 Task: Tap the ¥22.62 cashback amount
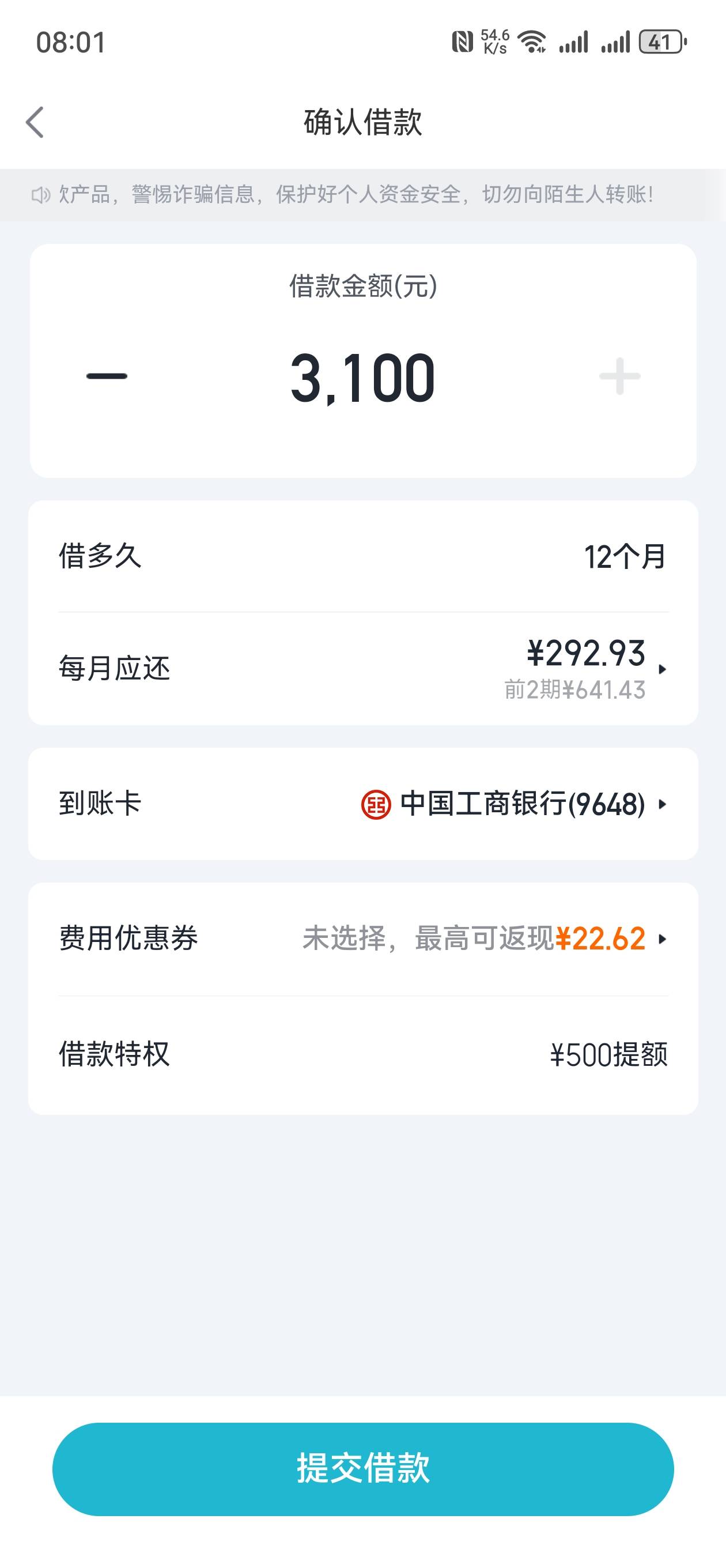click(x=600, y=938)
